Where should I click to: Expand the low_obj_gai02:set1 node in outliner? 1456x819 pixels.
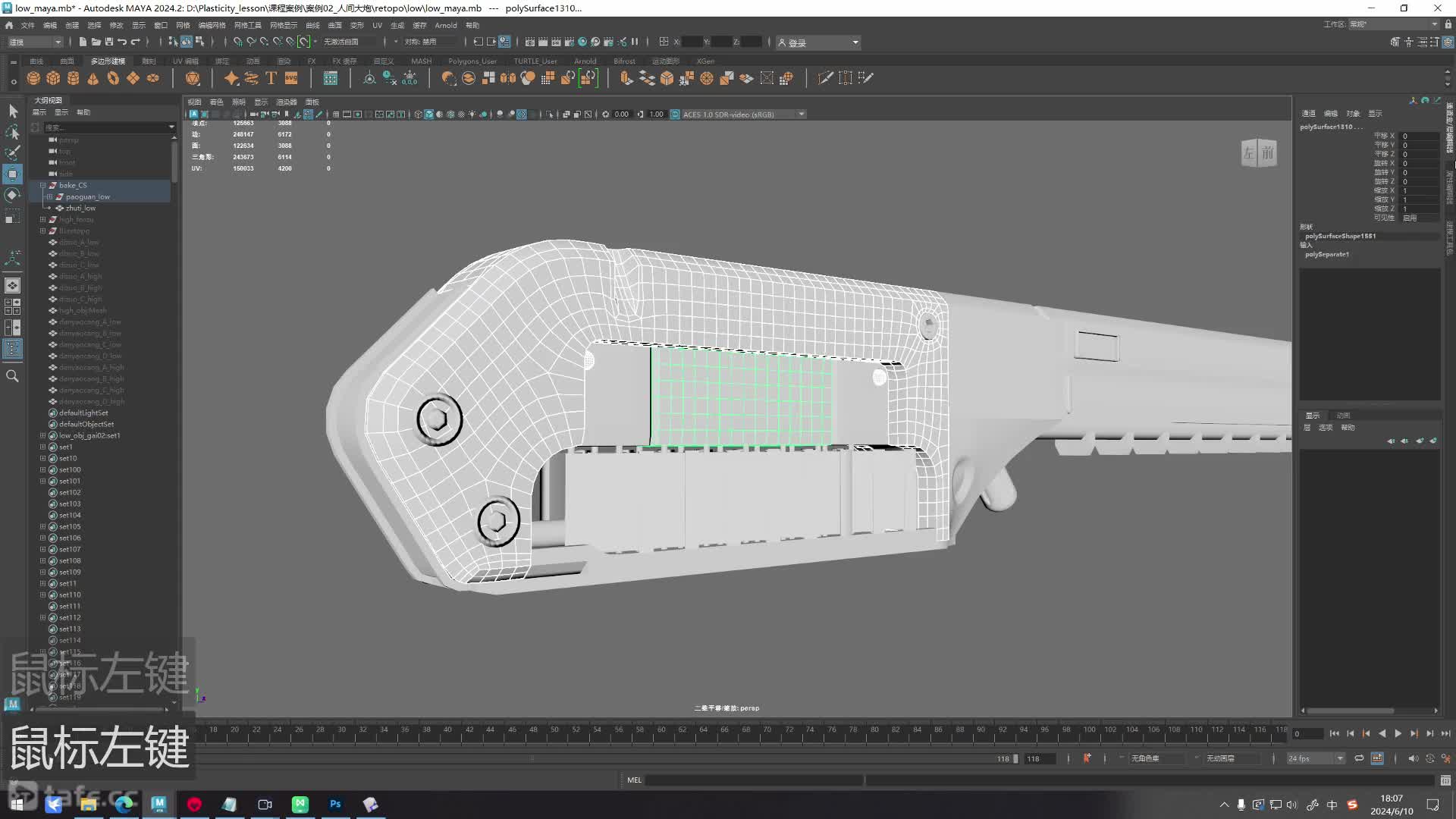[x=43, y=435]
